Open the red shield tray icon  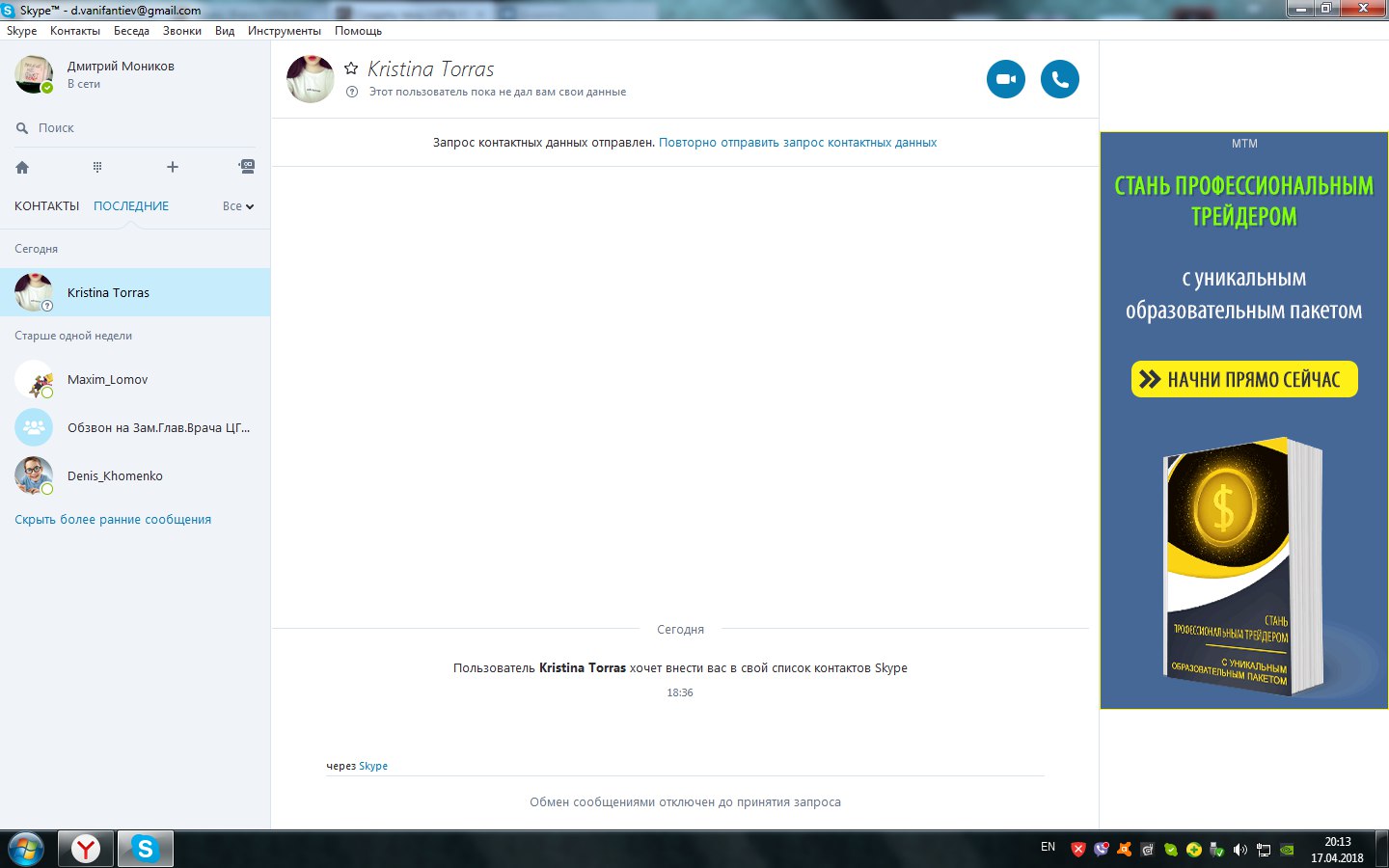[x=1078, y=849]
